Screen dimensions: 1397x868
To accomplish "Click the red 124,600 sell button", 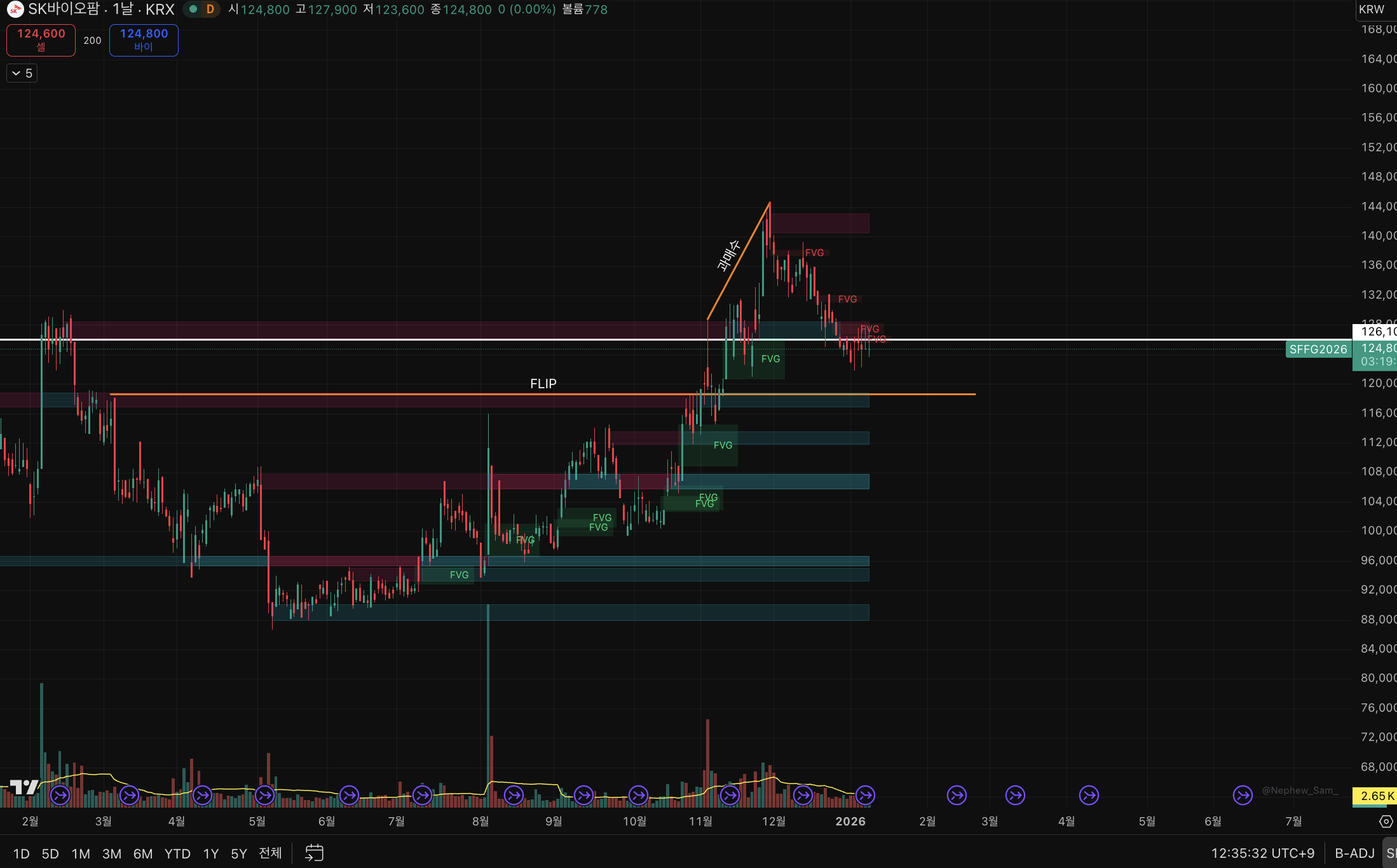I will pyautogui.click(x=41, y=39).
